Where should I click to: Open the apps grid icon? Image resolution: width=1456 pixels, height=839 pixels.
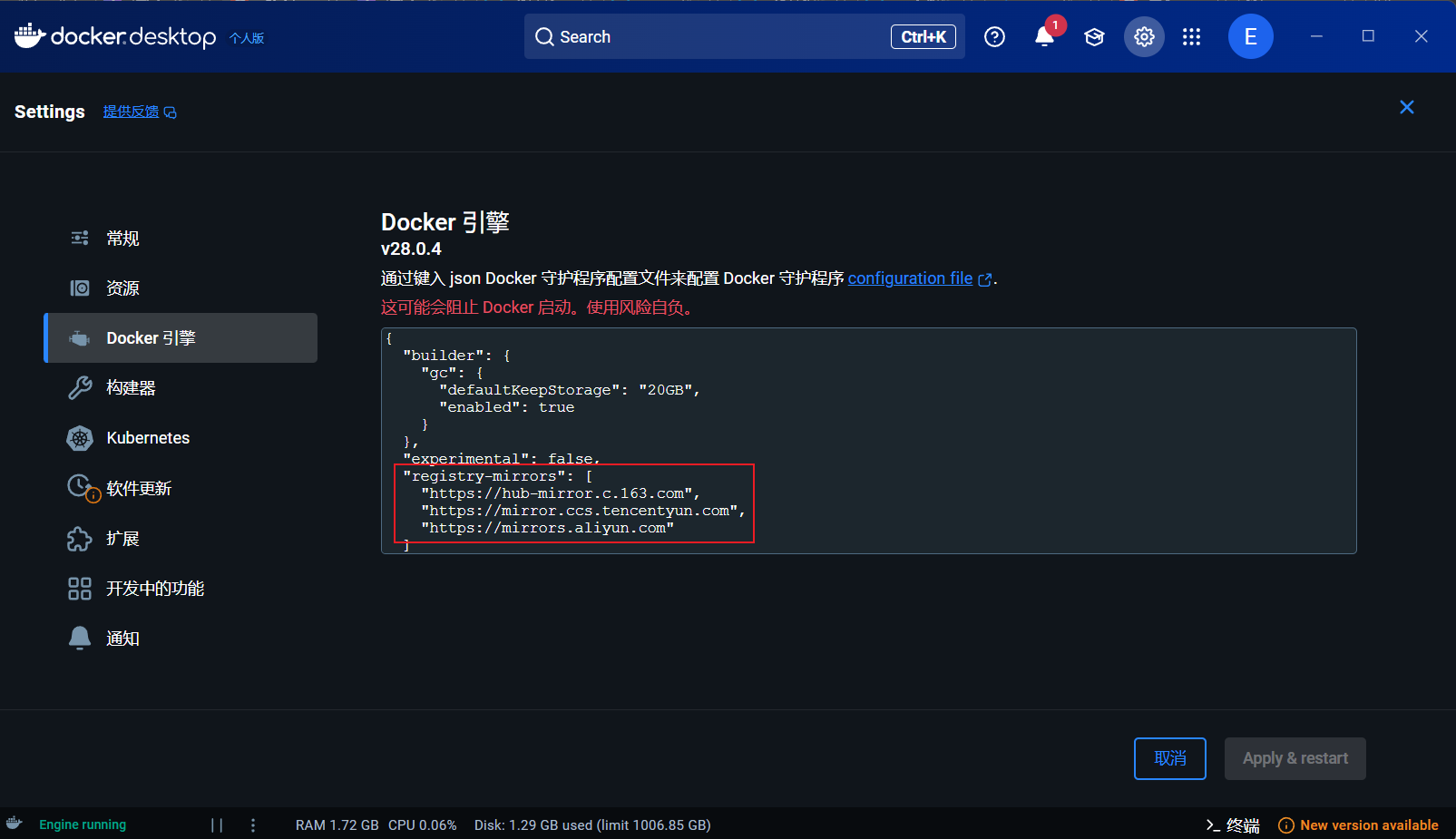coord(1191,37)
